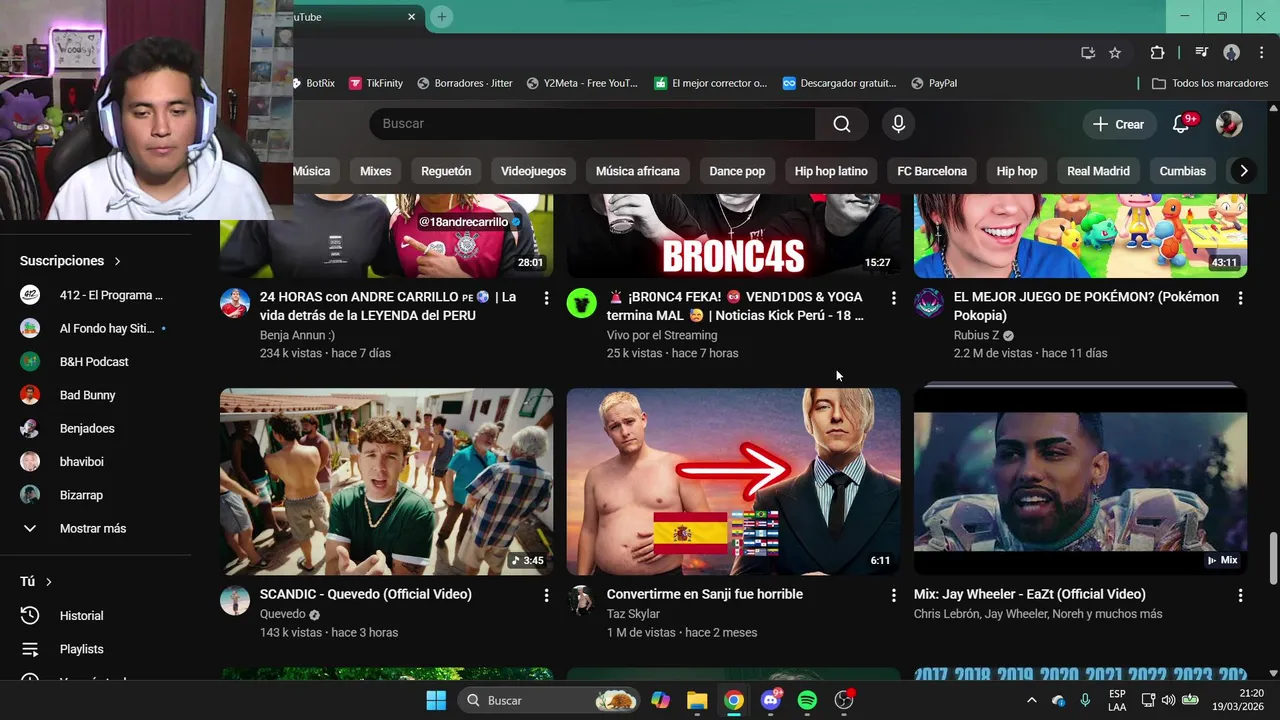Select the Música africana filter chip
This screenshot has height=720, width=1280.
[638, 171]
